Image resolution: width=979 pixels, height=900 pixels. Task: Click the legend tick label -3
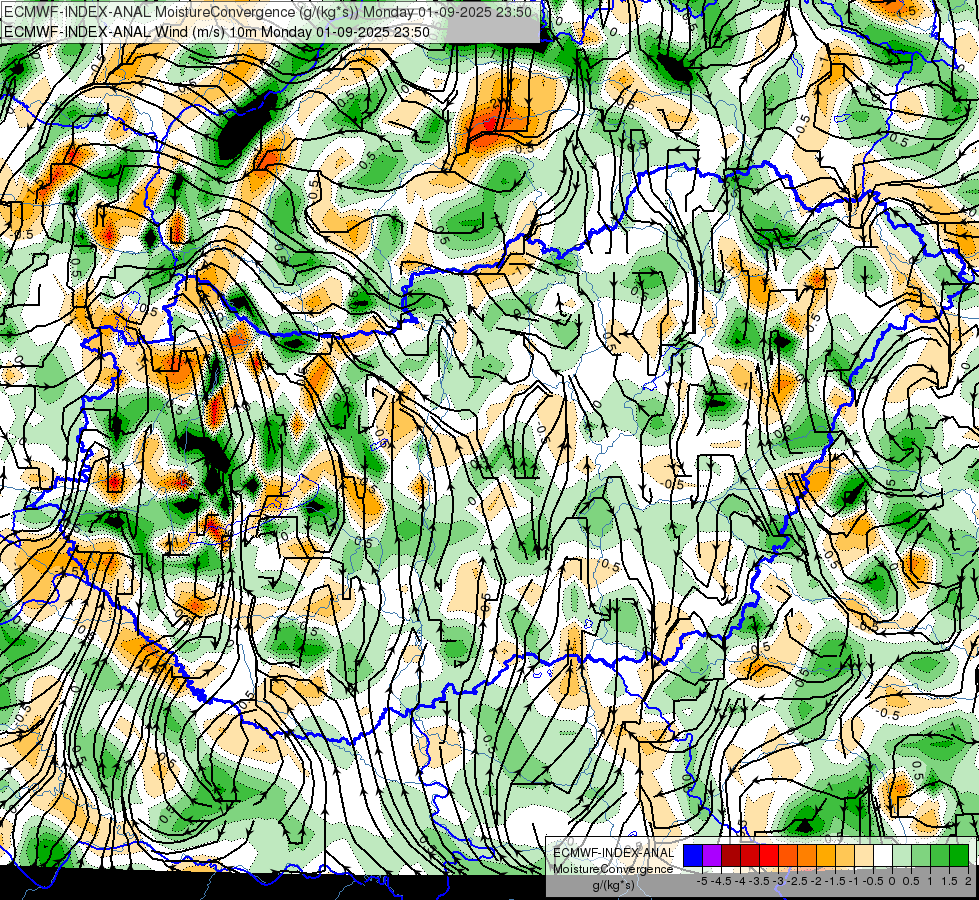[778, 881]
